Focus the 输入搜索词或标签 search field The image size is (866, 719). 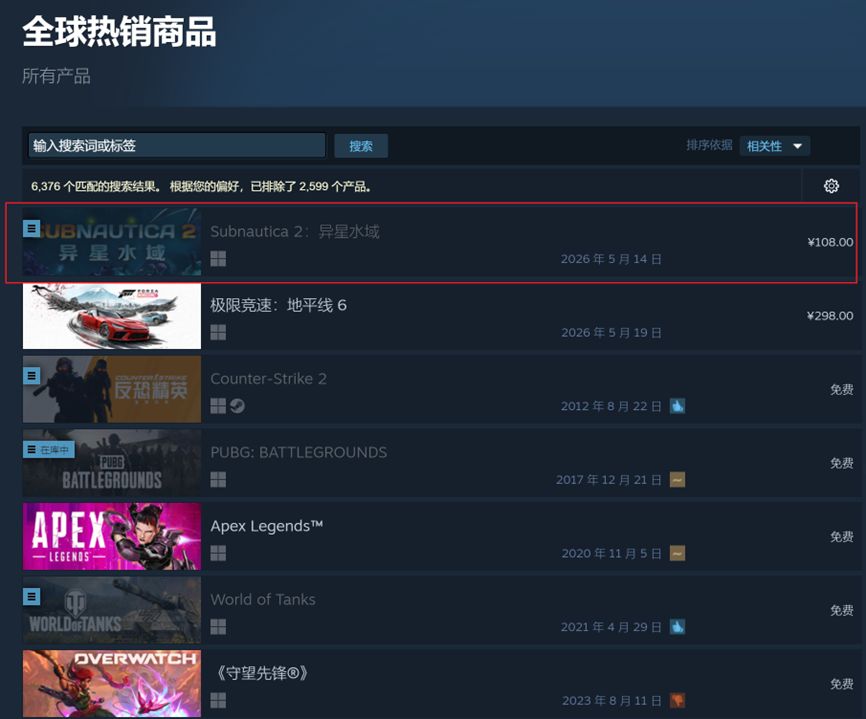[177, 145]
